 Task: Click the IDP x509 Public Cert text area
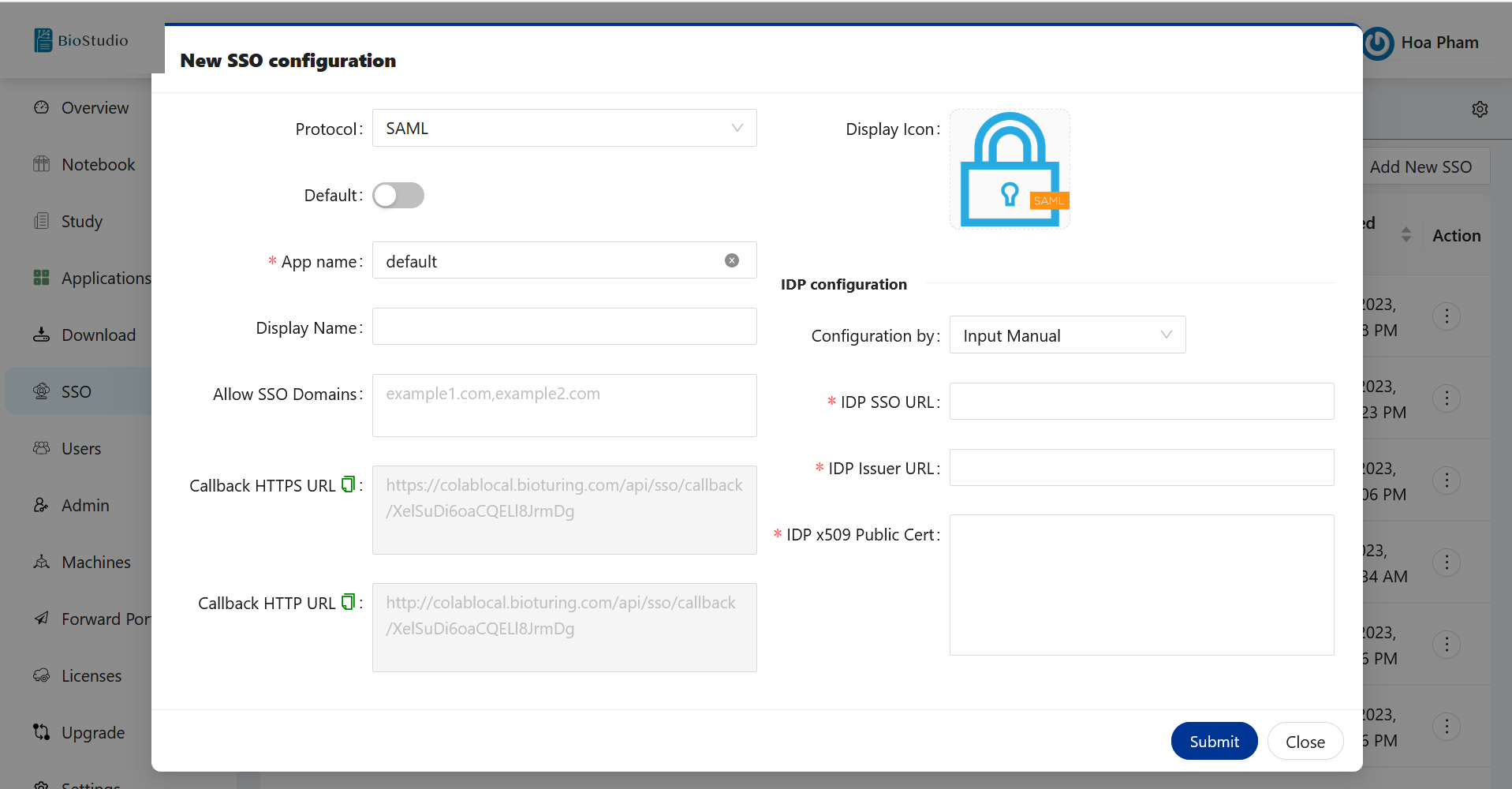pyautogui.click(x=1141, y=585)
